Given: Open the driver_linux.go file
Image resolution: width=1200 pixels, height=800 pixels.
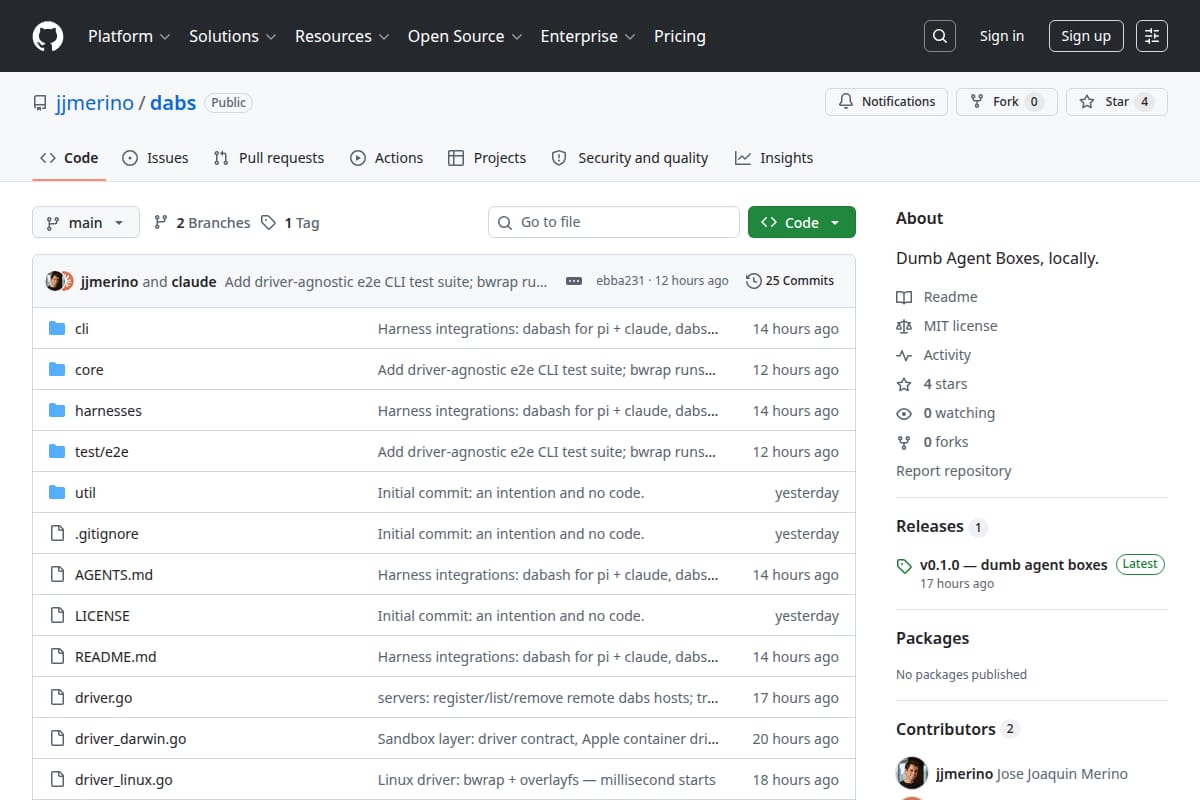Looking at the screenshot, I should coord(124,780).
